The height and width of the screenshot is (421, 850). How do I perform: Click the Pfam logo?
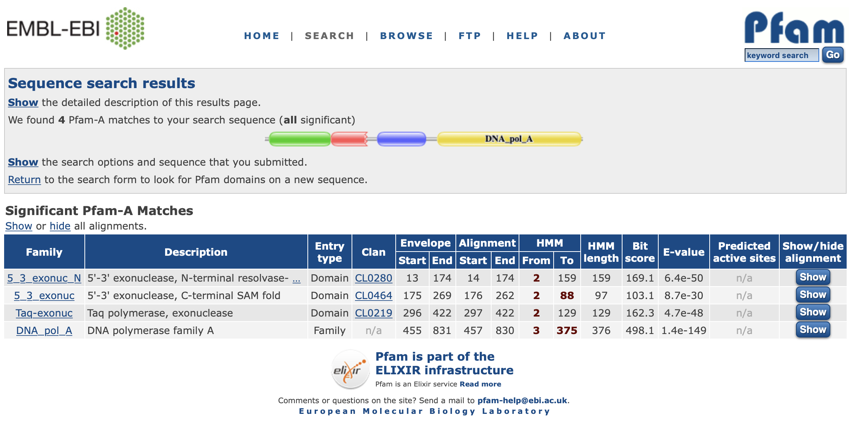coord(794,26)
